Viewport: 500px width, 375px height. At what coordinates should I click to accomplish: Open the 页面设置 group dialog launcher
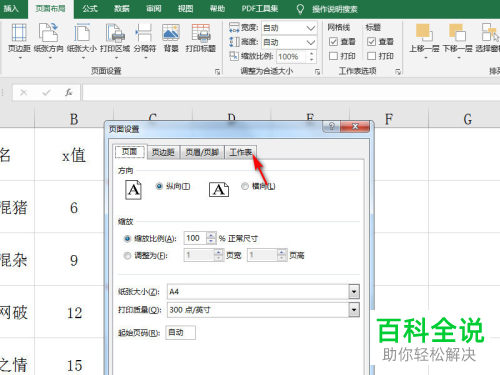pyautogui.click(x=218, y=71)
